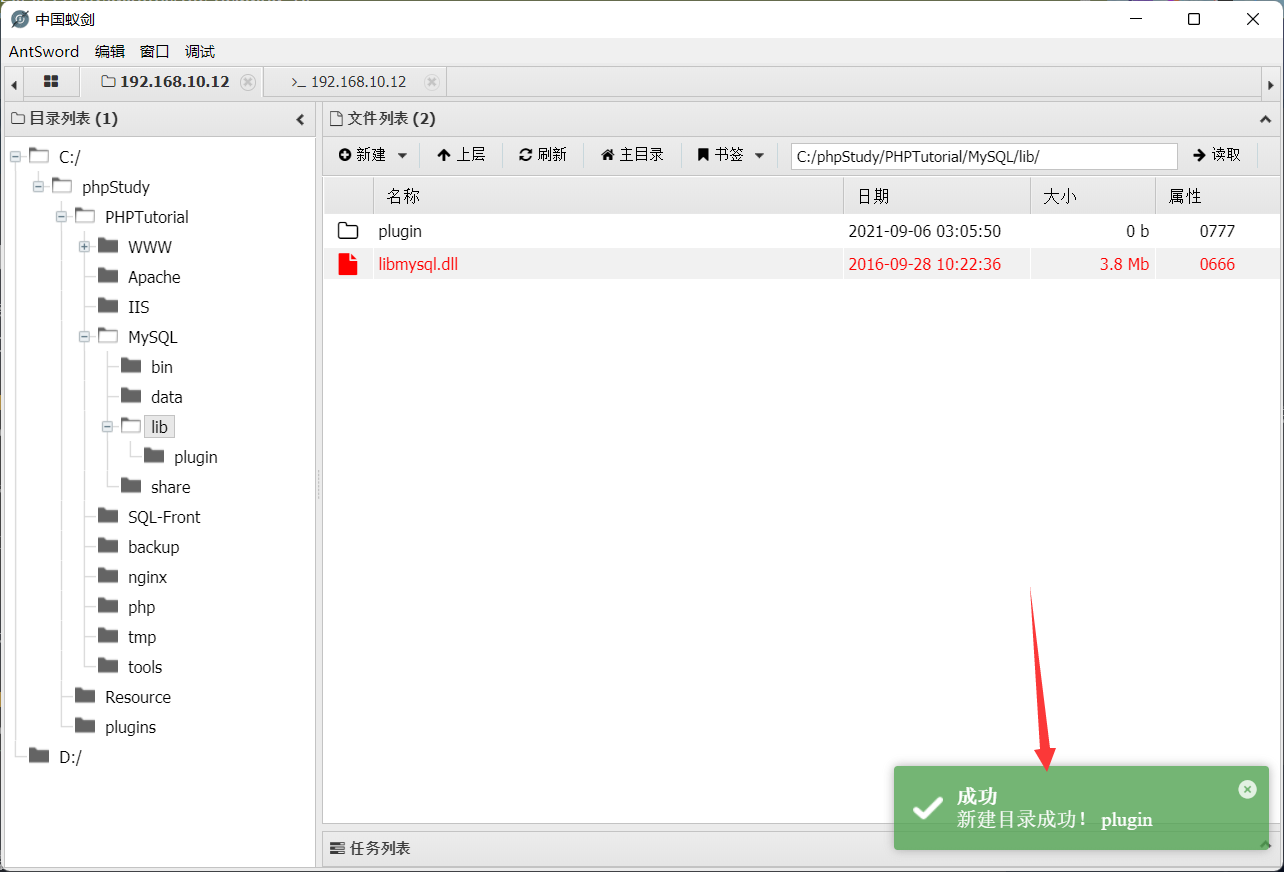This screenshot has height=872, width=1284.
Task: Select the Apache folder in tree
Action: 154,277
